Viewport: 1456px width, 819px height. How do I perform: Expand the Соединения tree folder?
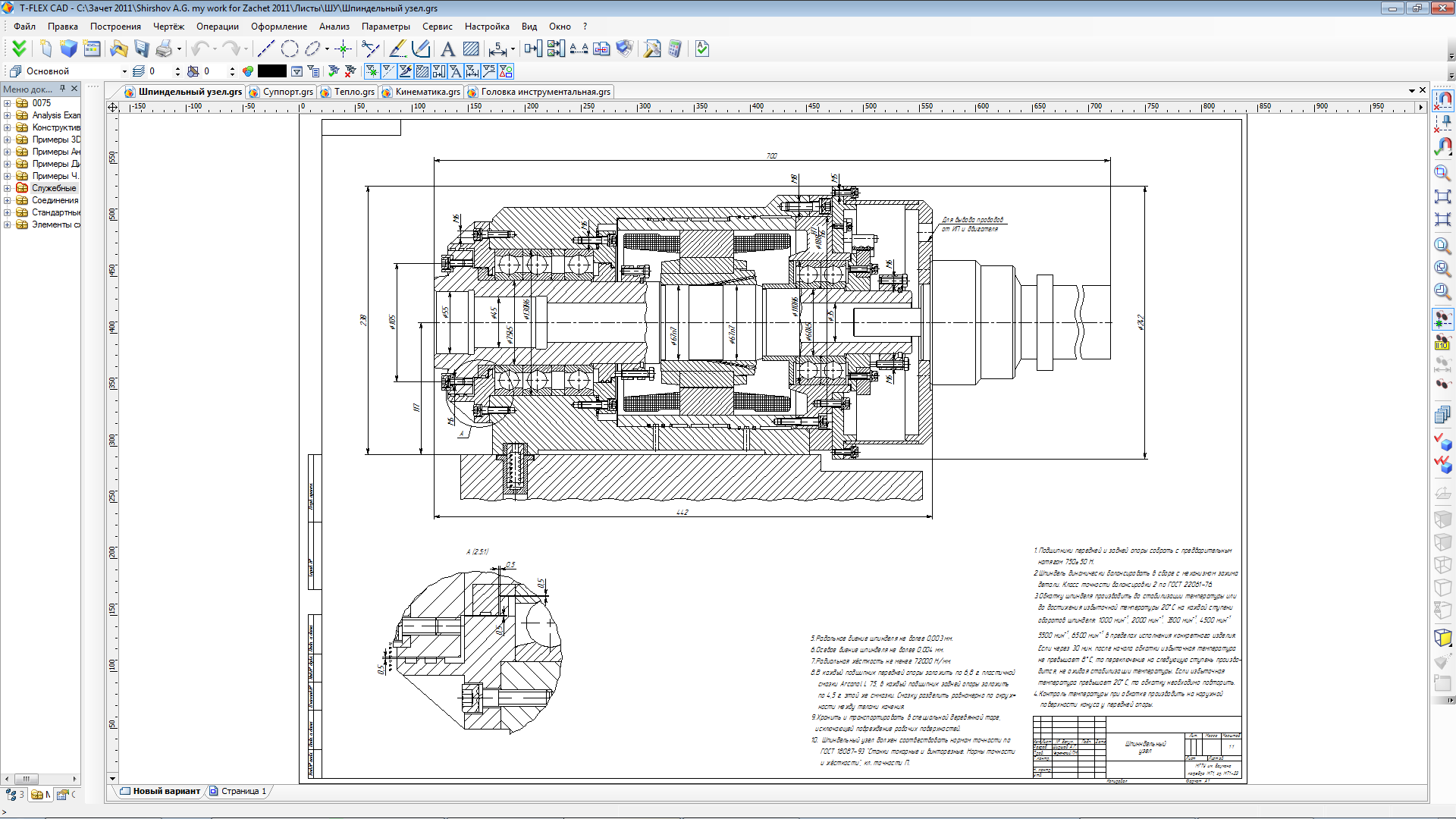point(8,200)
